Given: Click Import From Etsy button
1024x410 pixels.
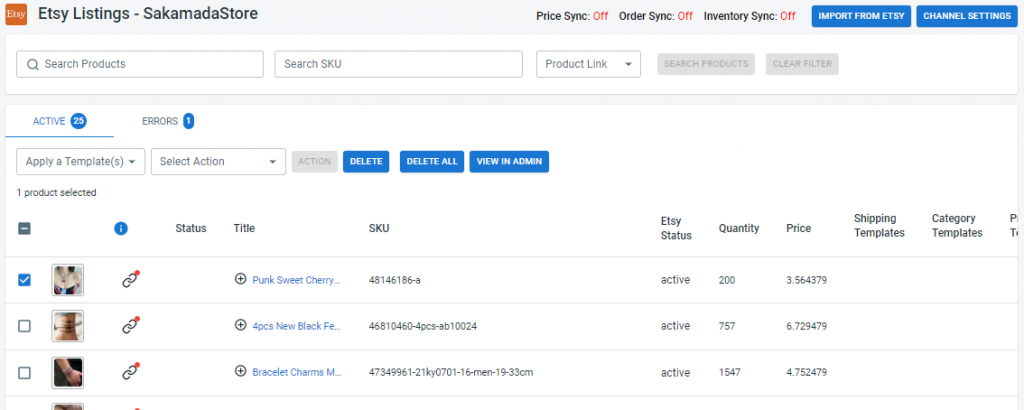Looking at the screenshot, I should coord(861,16).
